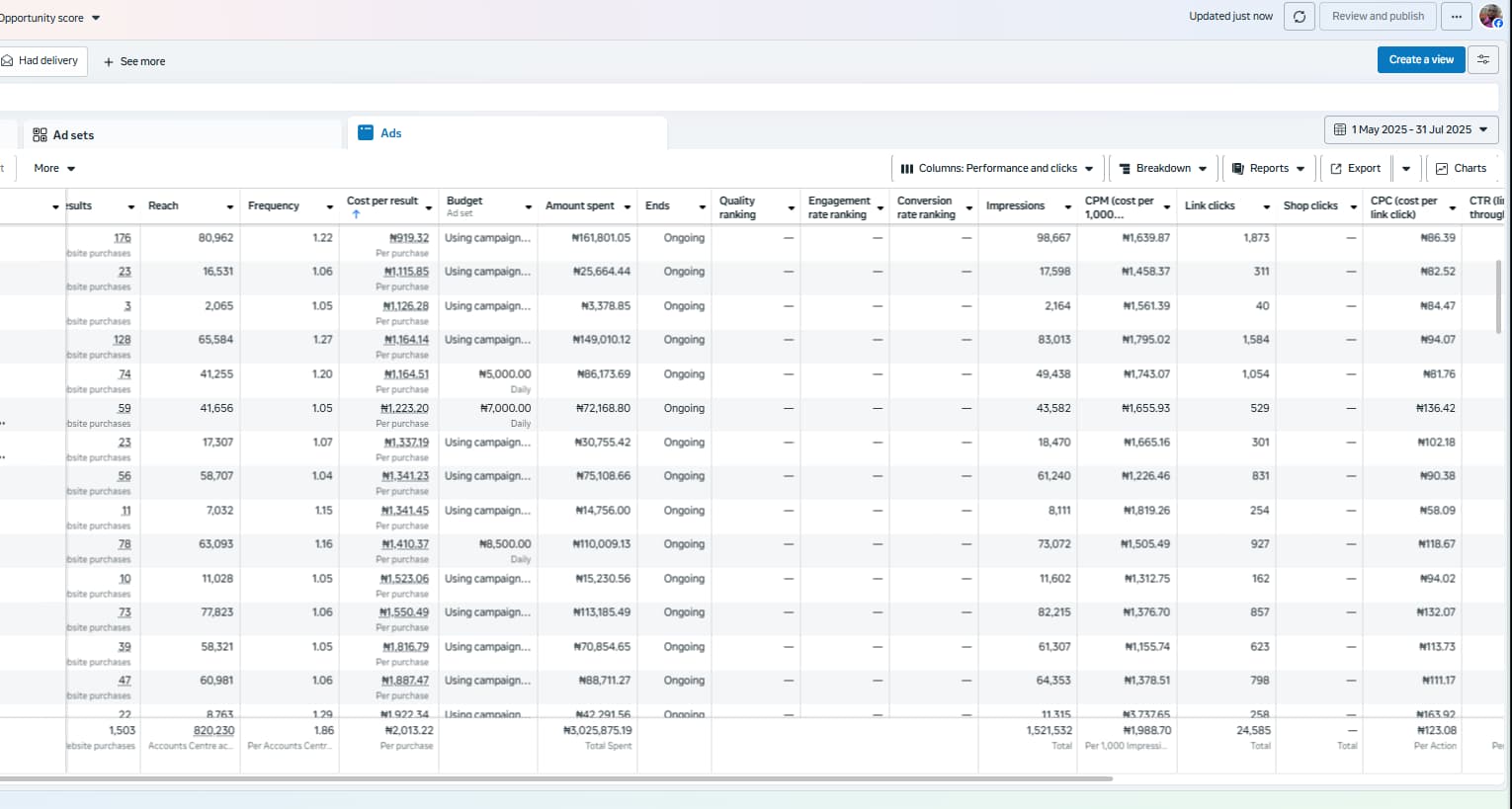Click the Charts icon button

[x=1442, y=169]
